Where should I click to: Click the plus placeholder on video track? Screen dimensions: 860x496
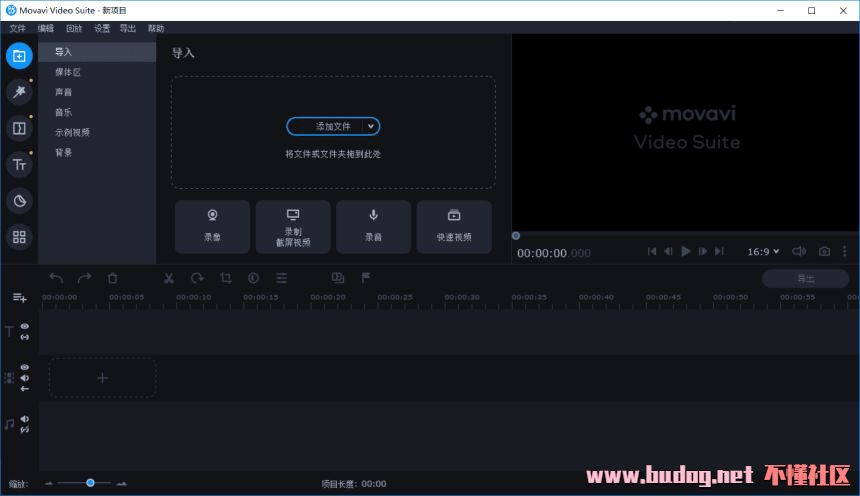coord(103,378)
